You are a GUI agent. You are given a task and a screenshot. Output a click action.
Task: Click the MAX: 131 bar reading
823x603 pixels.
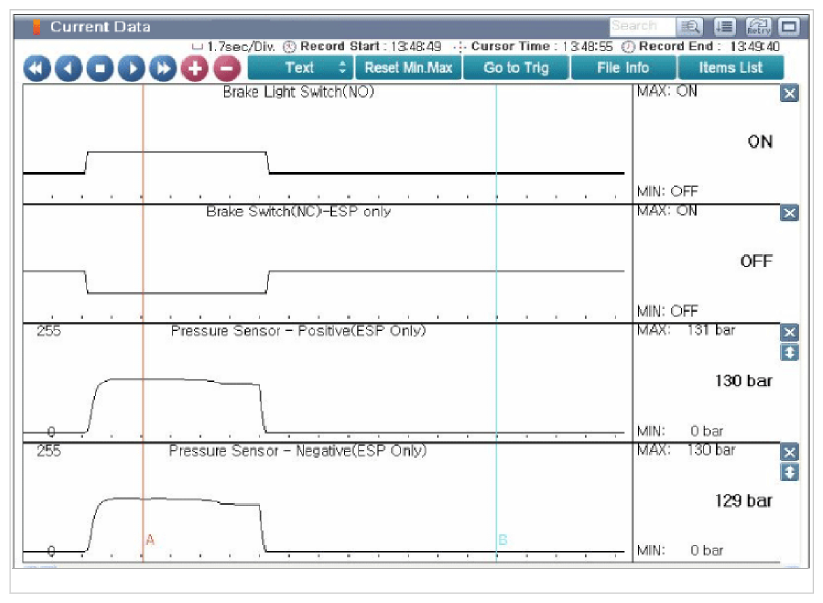(x=686, y=330)
